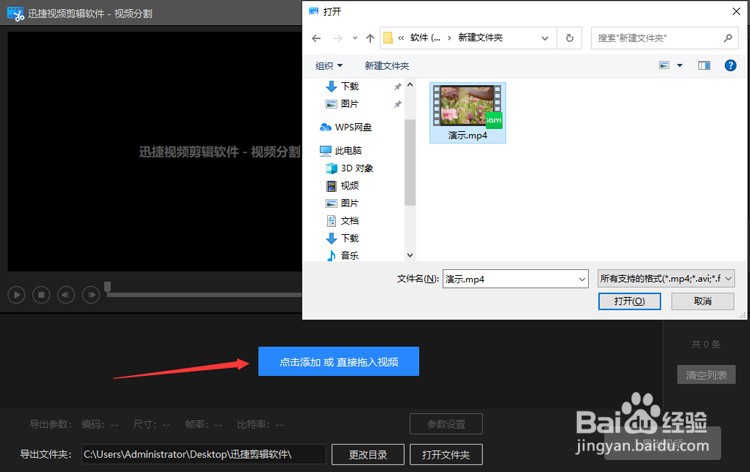
Task: Go forward in Open dialog
Action: click(x=338, y=38)
